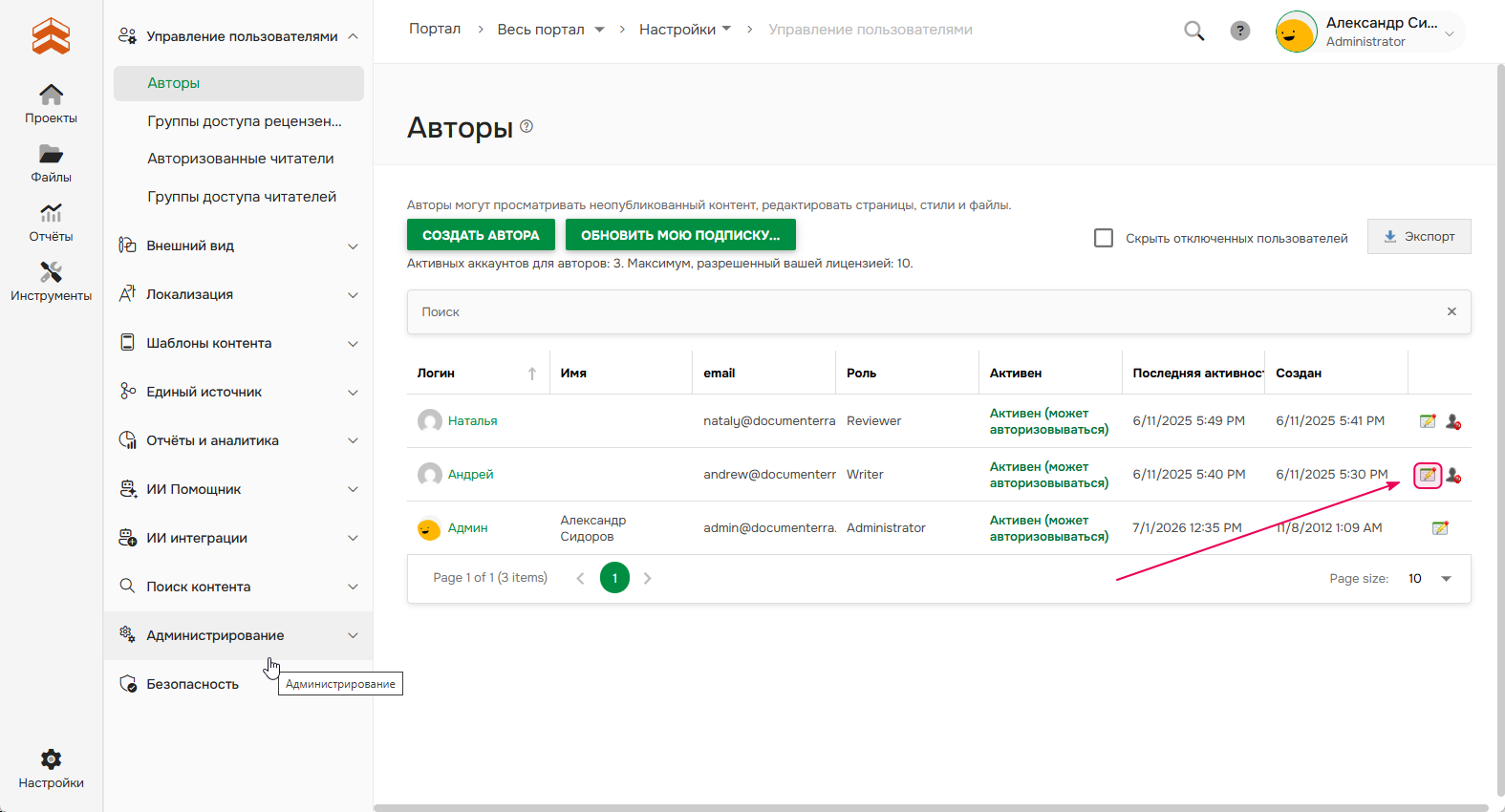Viewport: 1505px width, 812px height.
Task: Expand Локализация section
Action: pos(353,294)
